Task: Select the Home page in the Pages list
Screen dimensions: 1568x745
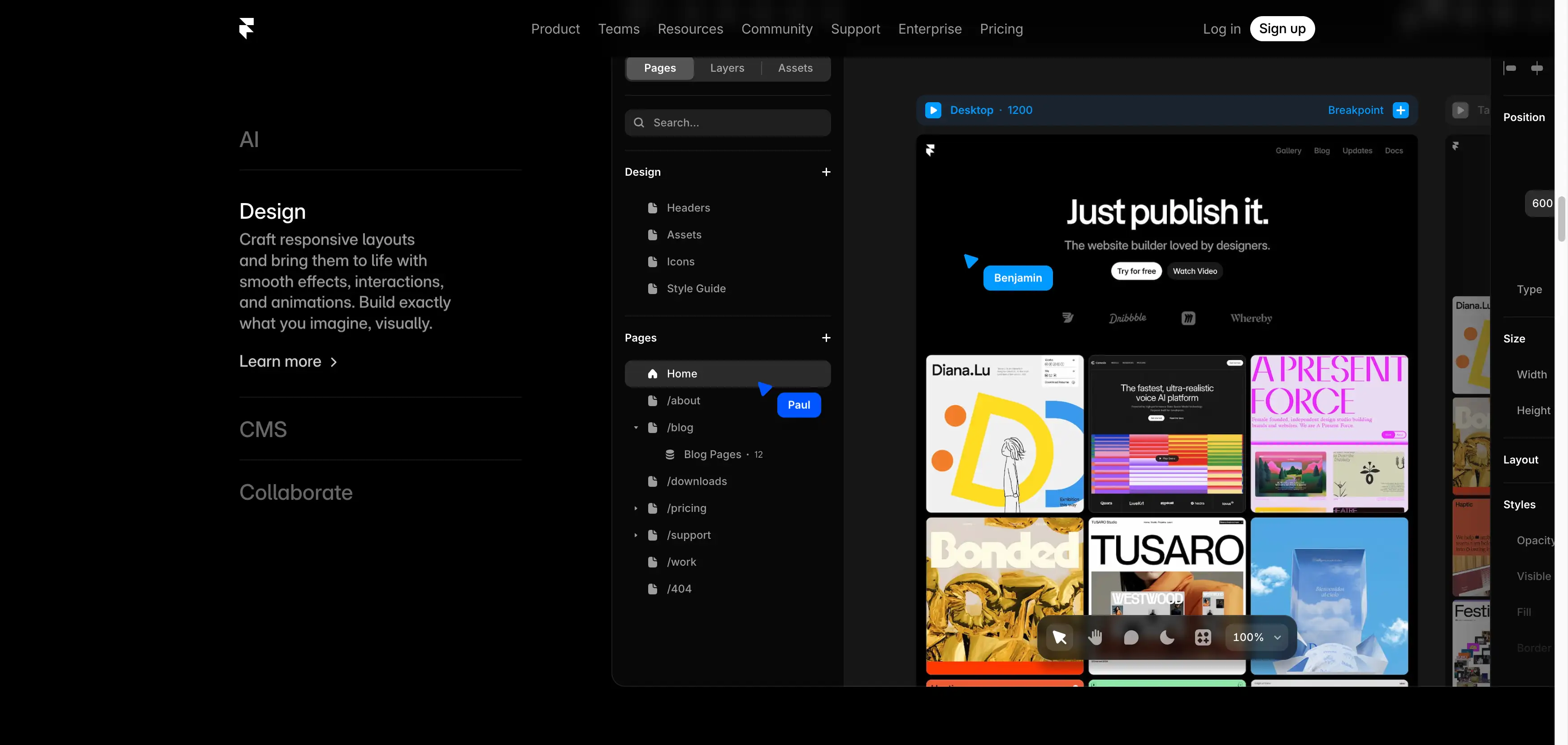Action: tap(681, 373)
